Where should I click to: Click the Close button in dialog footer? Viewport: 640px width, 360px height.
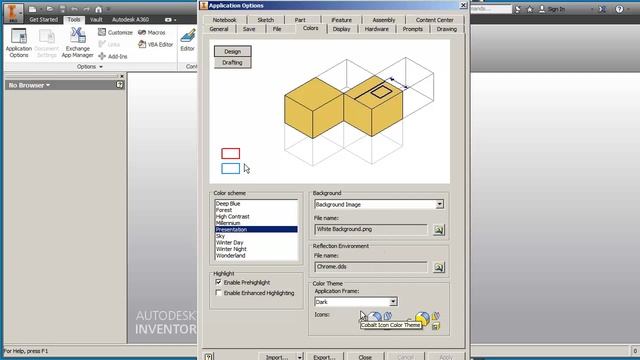365,357
